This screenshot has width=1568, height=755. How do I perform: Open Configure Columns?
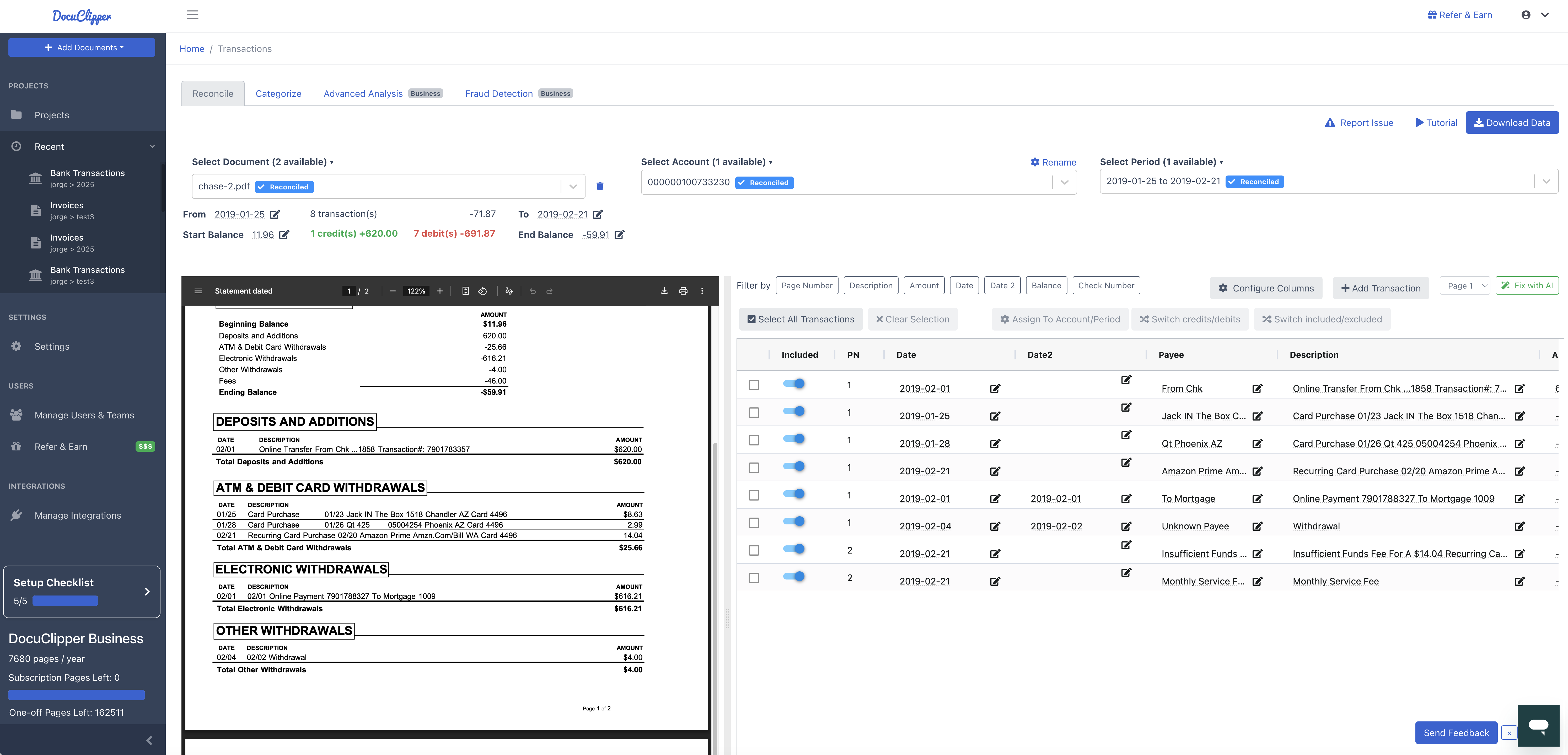point(1266,288)
